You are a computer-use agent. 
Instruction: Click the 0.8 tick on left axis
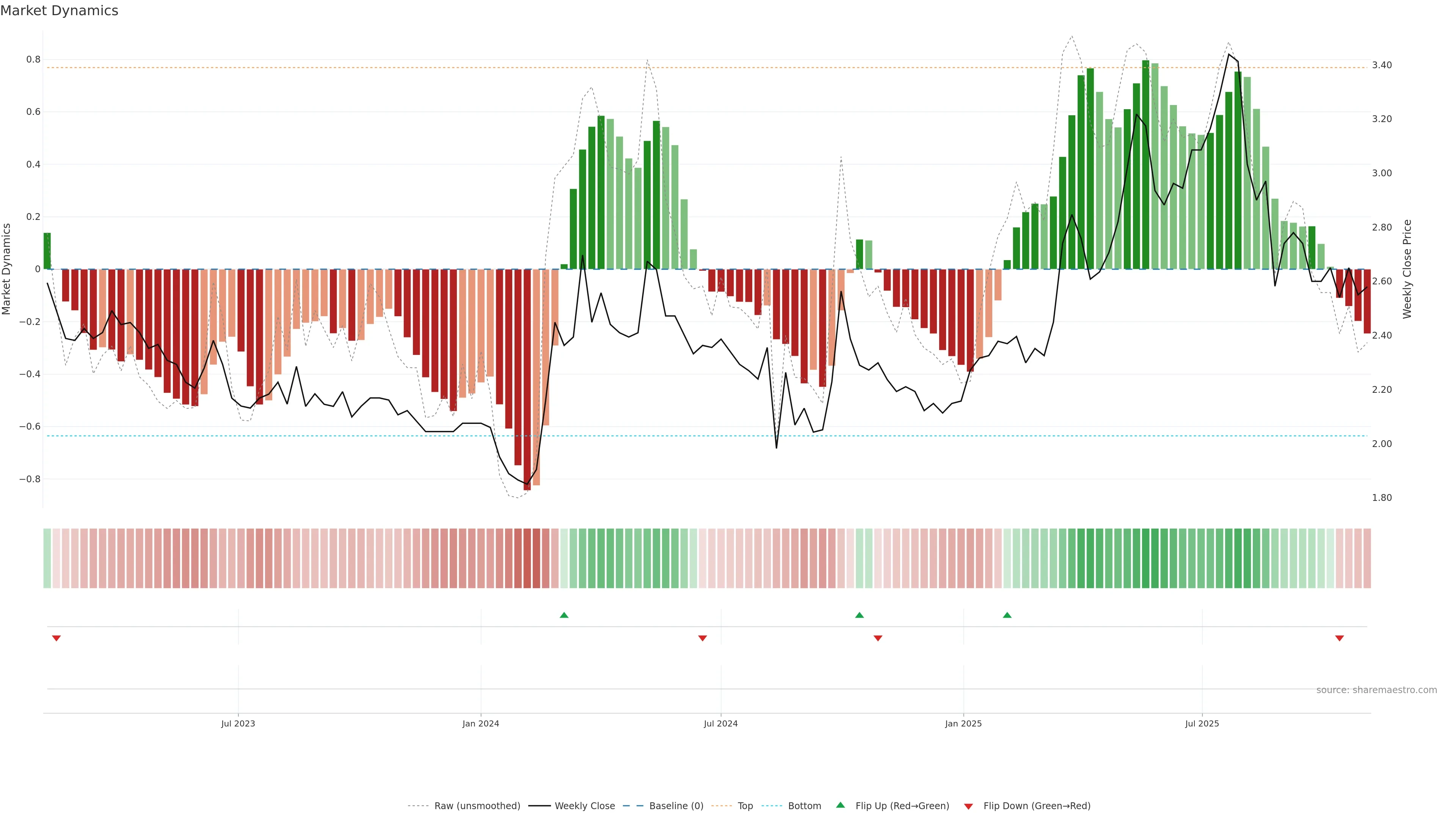point(33,60)
